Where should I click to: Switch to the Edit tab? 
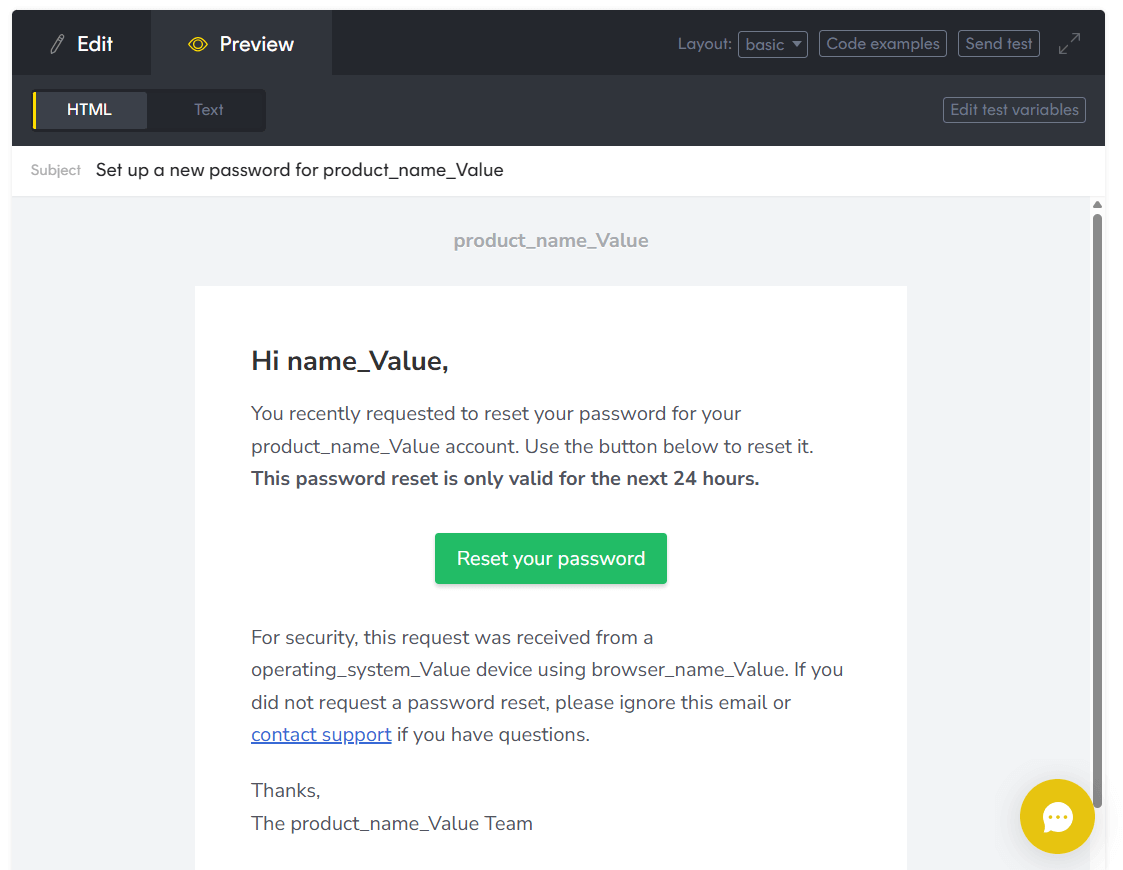coord(81,43)
